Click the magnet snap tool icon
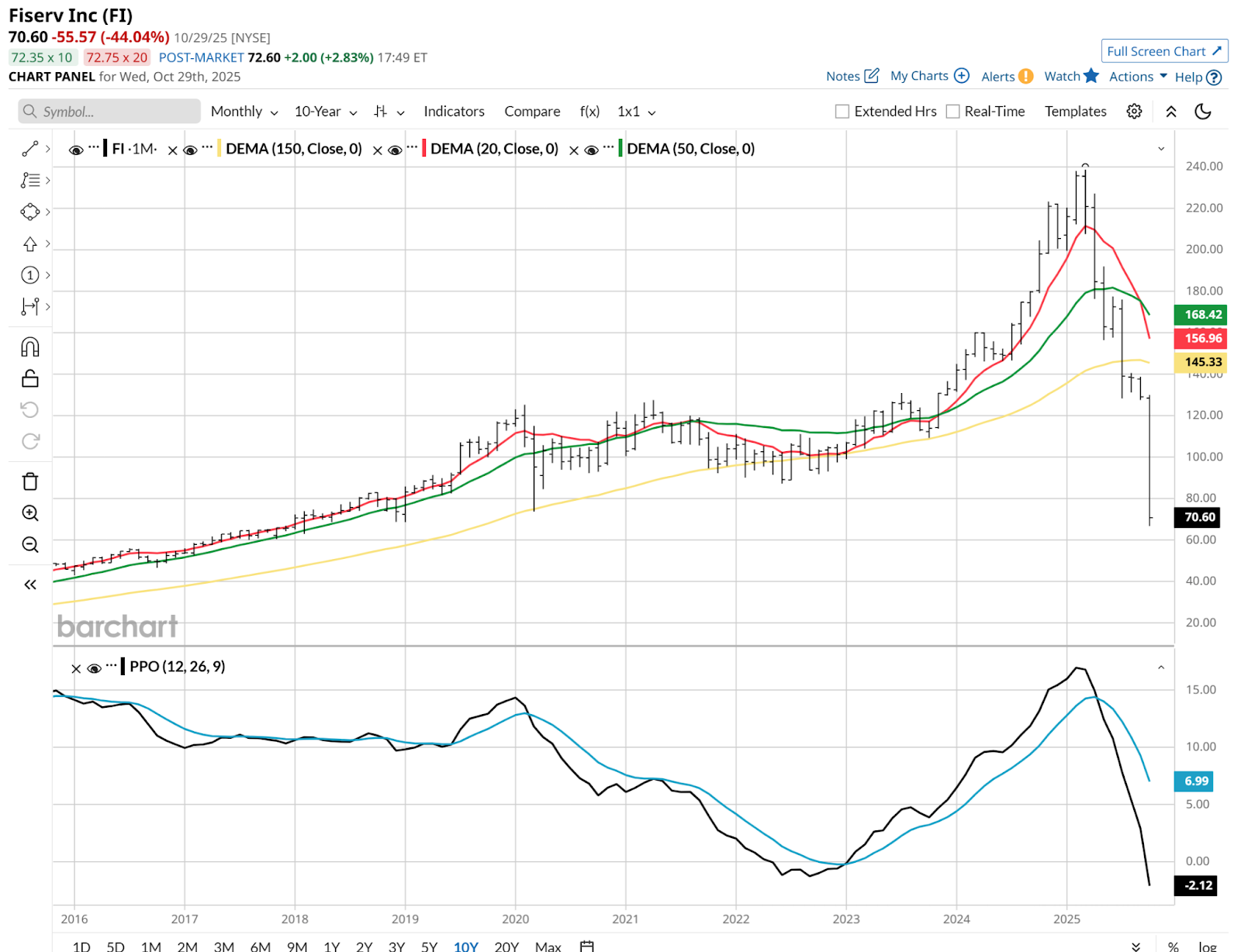The height and width of the screenshot is (952, 1241). click(x=30, y=347)
